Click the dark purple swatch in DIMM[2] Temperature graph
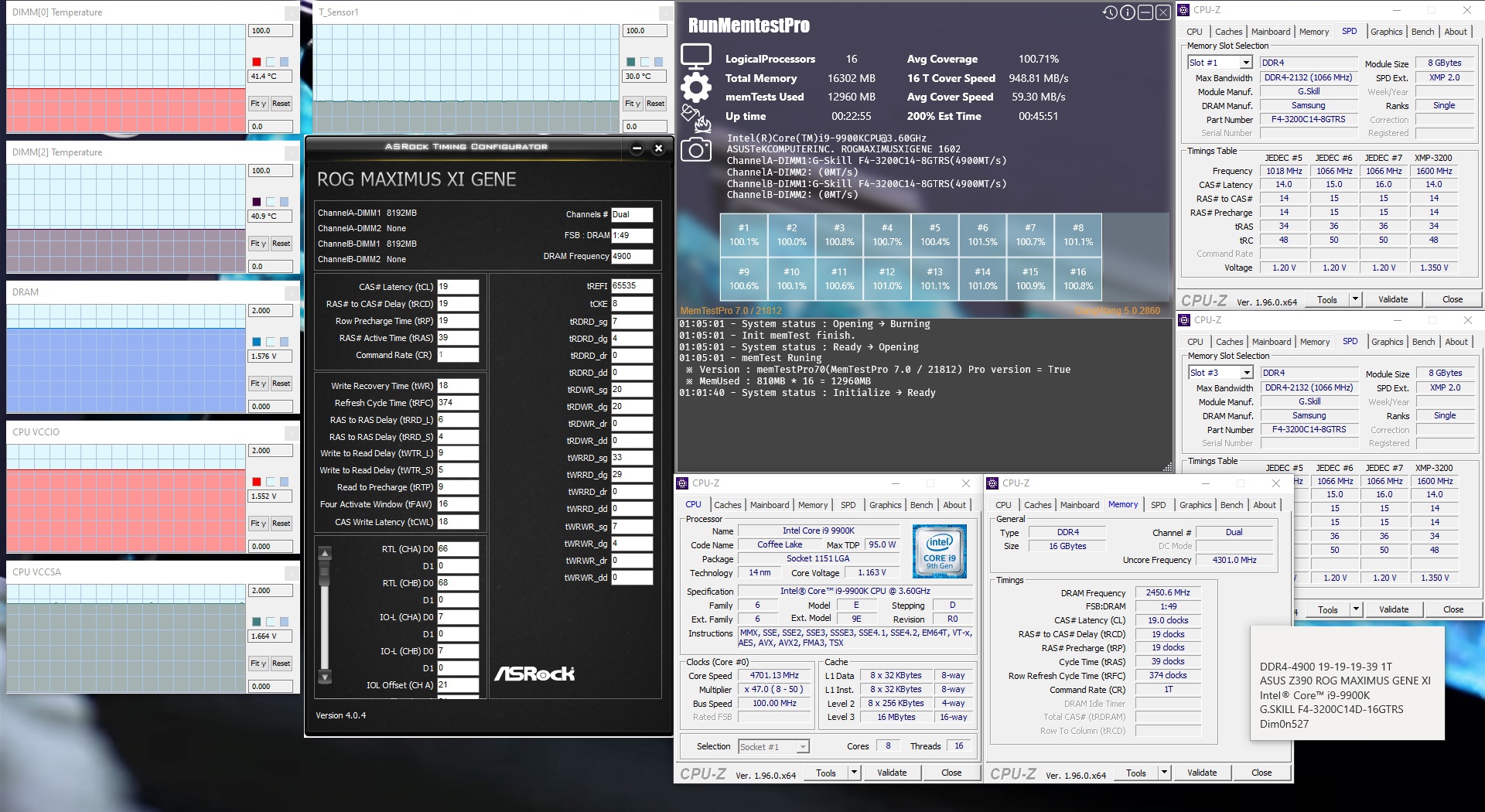Screen dimensions: 1485x812 (x=257, y=202)
